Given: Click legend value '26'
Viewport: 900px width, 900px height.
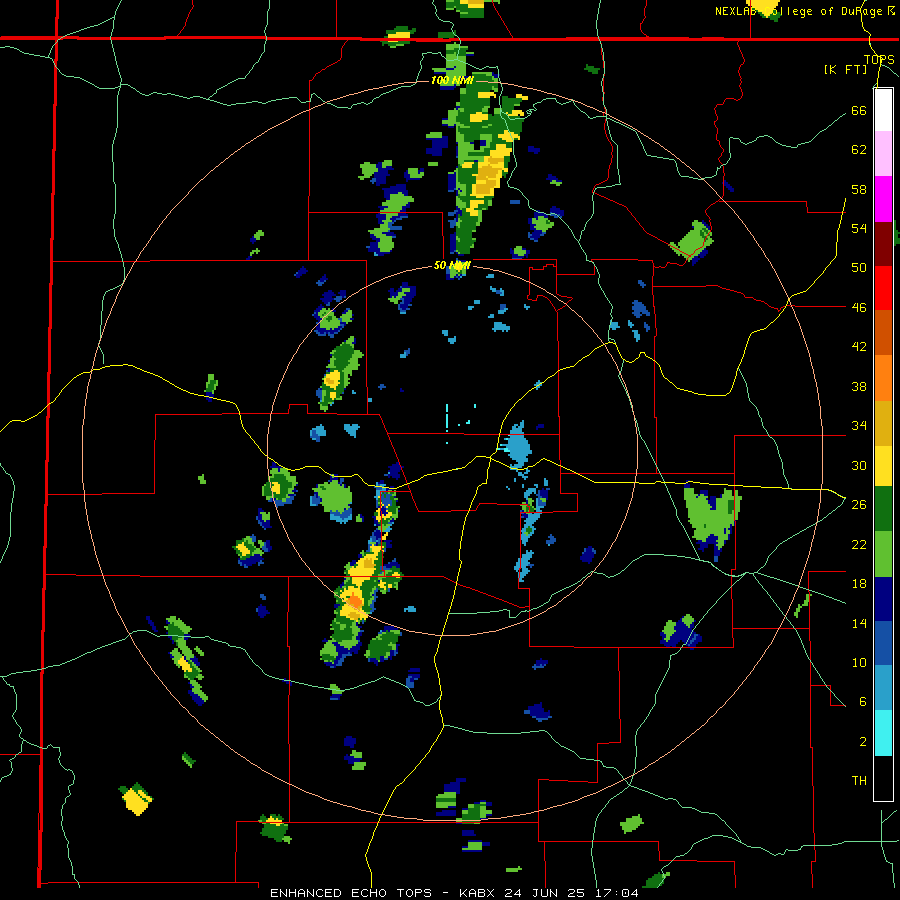Looking at the screenshot, I should coord(859,505).
